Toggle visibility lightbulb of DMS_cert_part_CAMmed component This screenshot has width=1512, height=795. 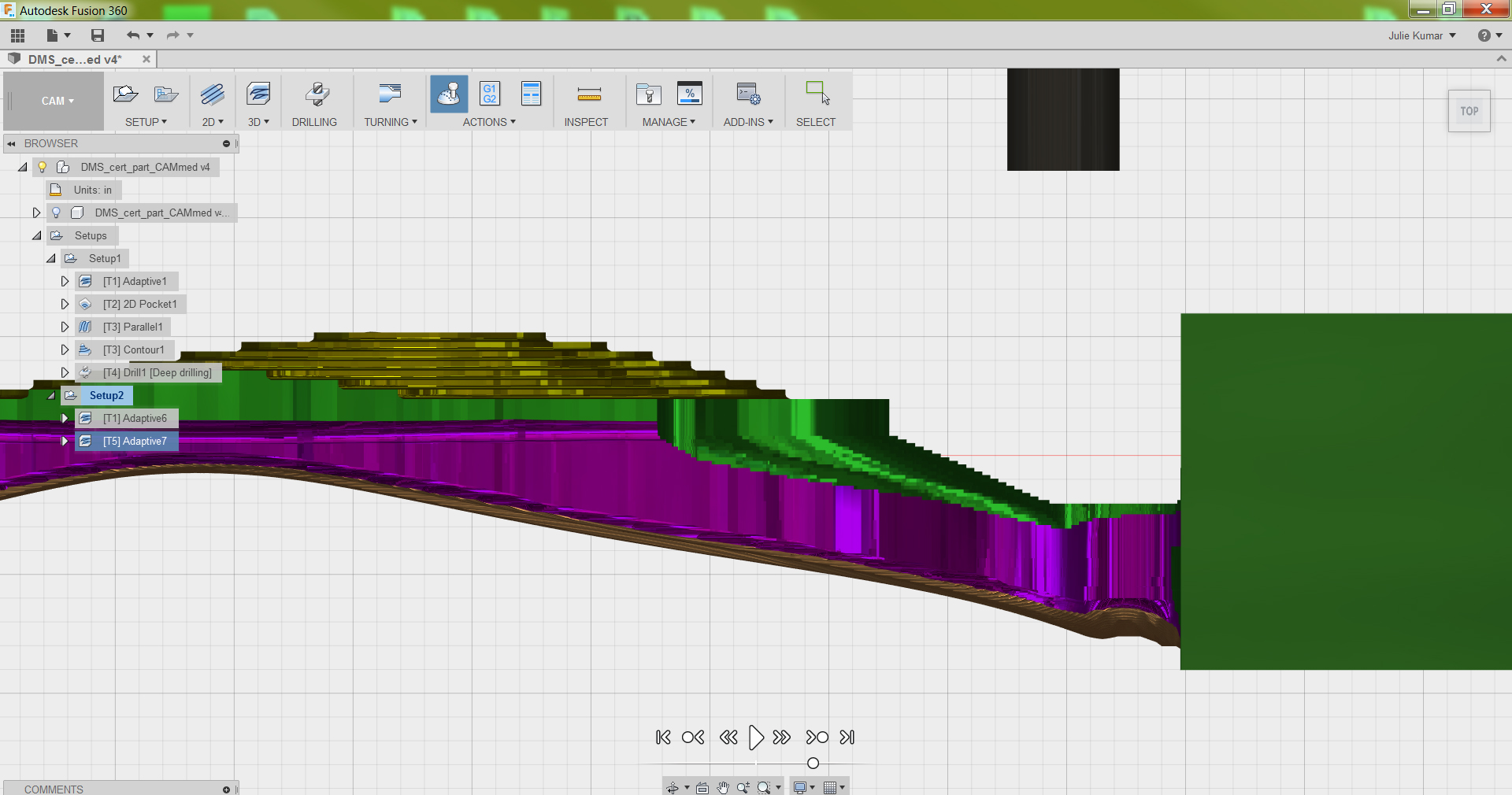click(x=56, y=213)
